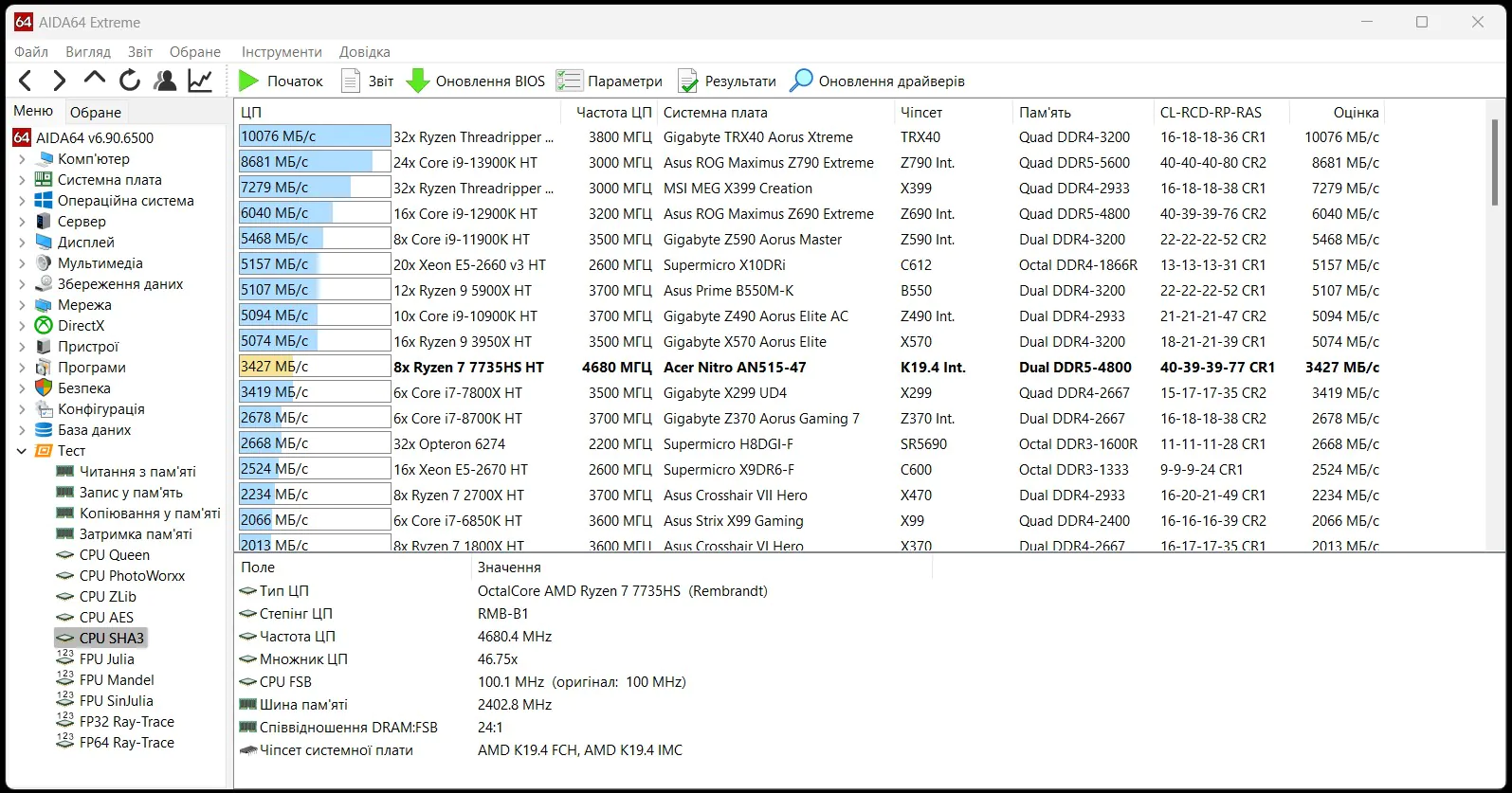Open CPU ZLib benchmark
The height and width of the screenshot is (793, 1512).
point(97,597)
